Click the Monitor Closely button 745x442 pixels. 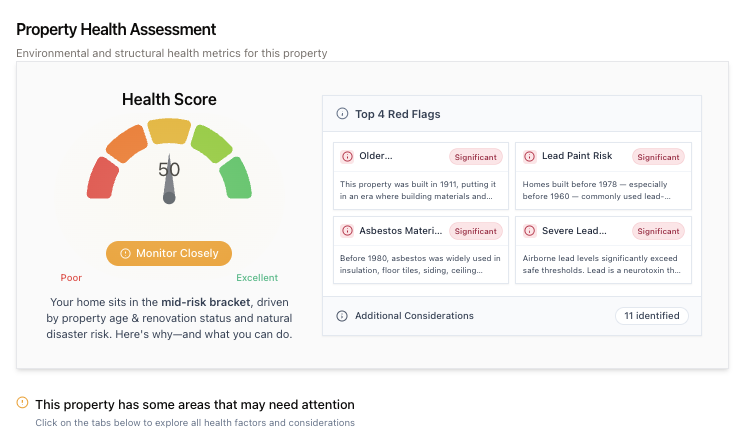click(x=169, y=253)
